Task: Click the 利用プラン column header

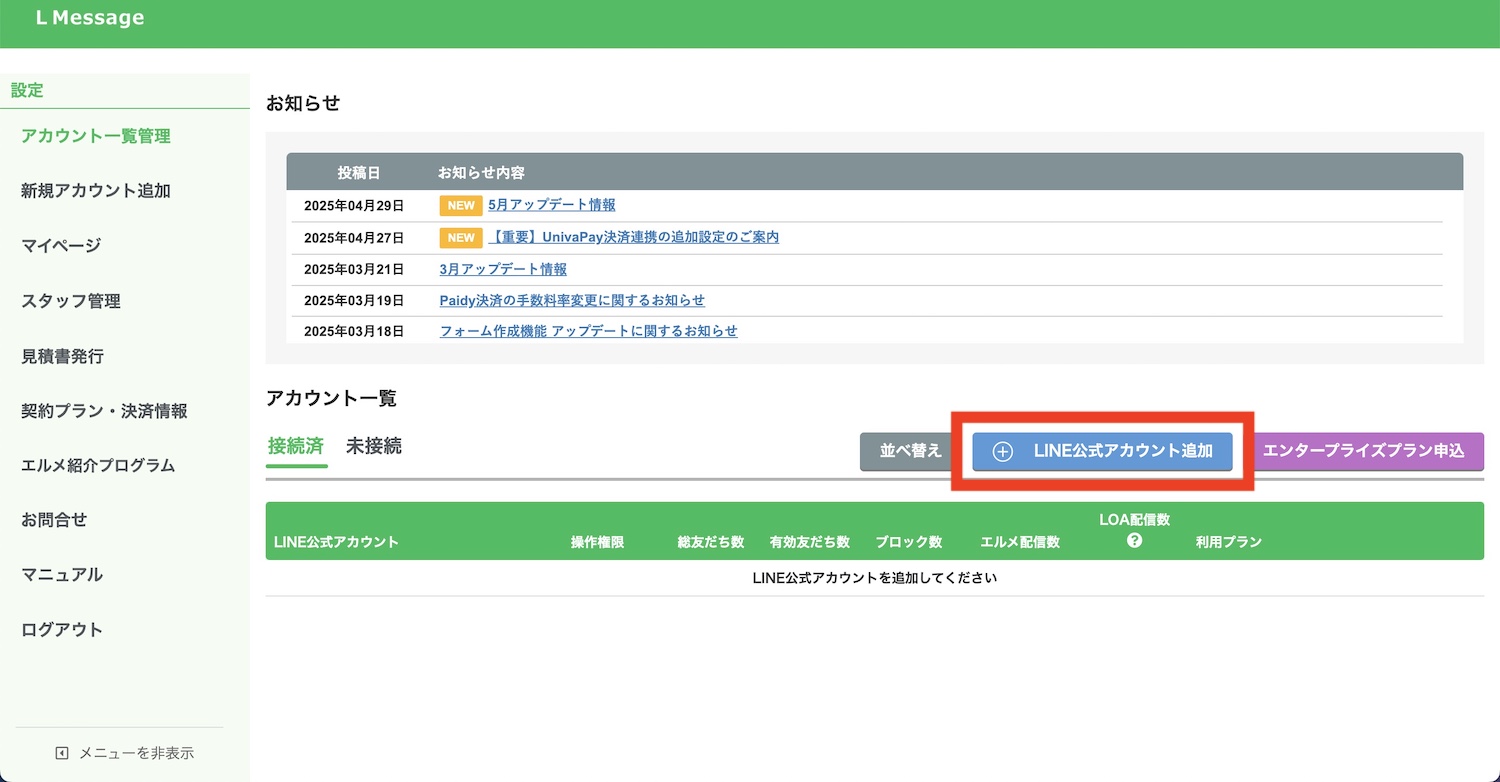Action: pos(1229,542)
